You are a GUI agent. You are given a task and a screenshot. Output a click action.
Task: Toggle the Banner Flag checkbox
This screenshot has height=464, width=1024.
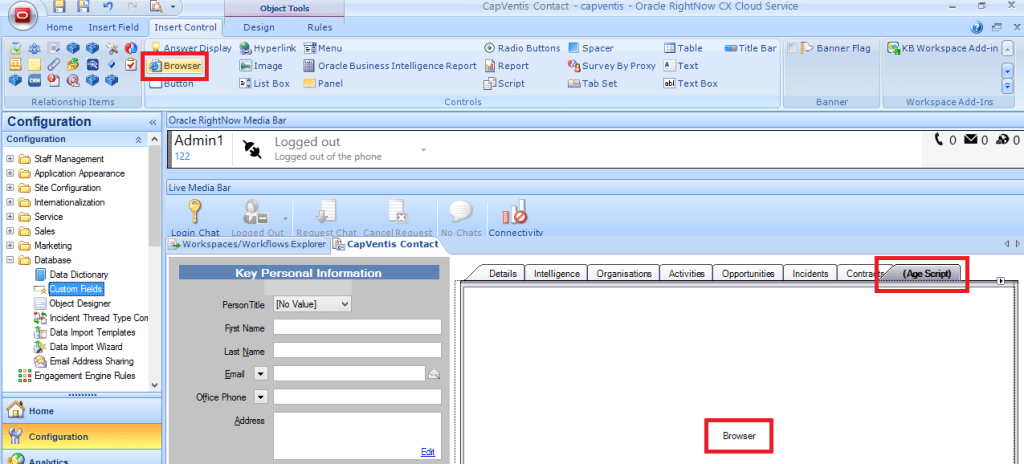pos(793,48)
